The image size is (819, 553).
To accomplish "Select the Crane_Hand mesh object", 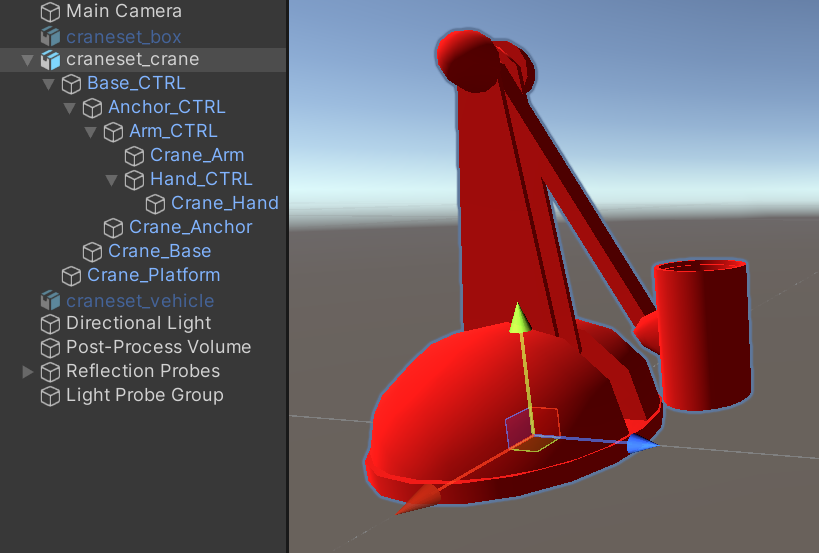I will pyautogui.click(x=225, y=203).
